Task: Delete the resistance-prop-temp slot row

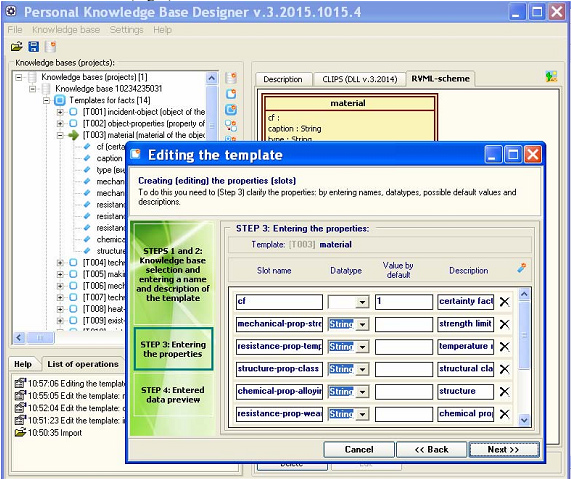Action: (x=504, y=346)
